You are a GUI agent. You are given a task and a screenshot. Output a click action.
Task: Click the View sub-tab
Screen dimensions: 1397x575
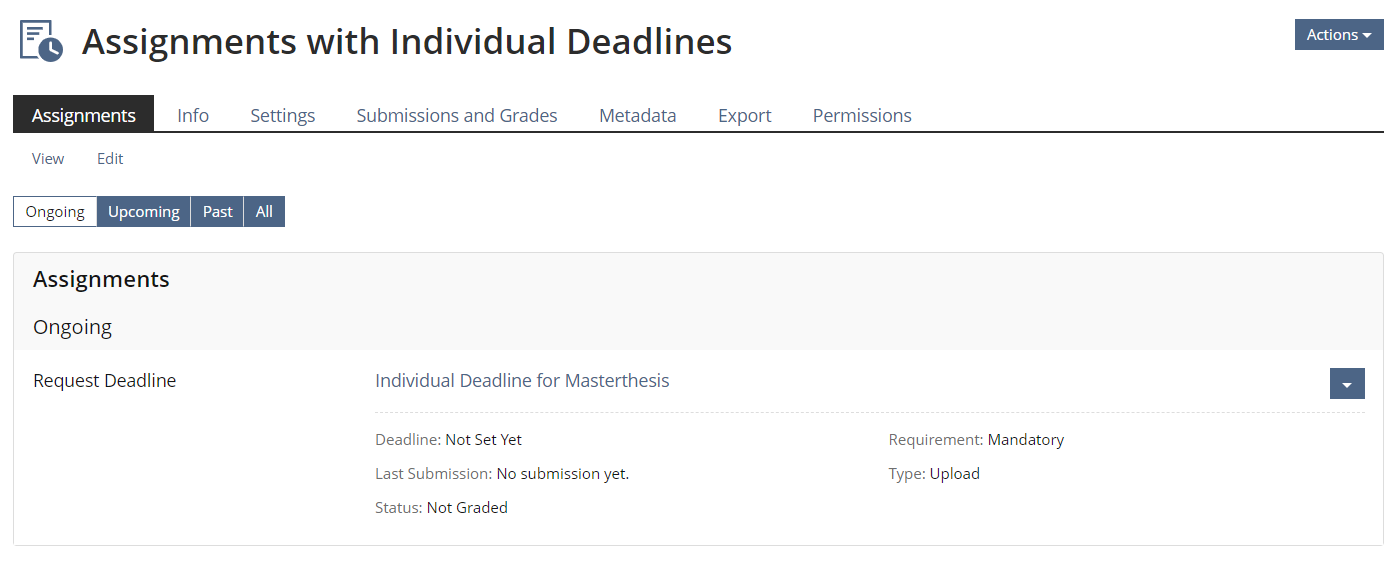tap(48, 158)
